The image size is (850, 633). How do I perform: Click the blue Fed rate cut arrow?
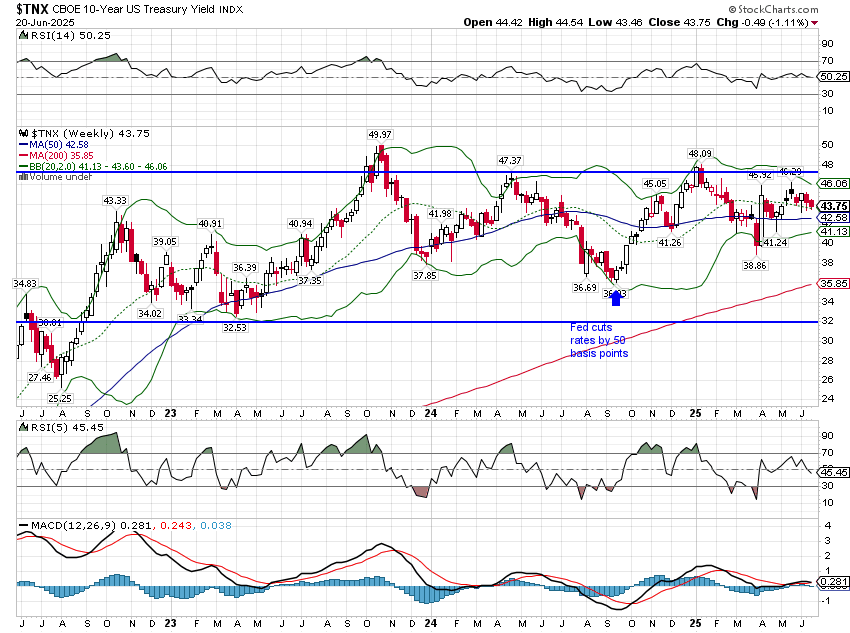615,298
